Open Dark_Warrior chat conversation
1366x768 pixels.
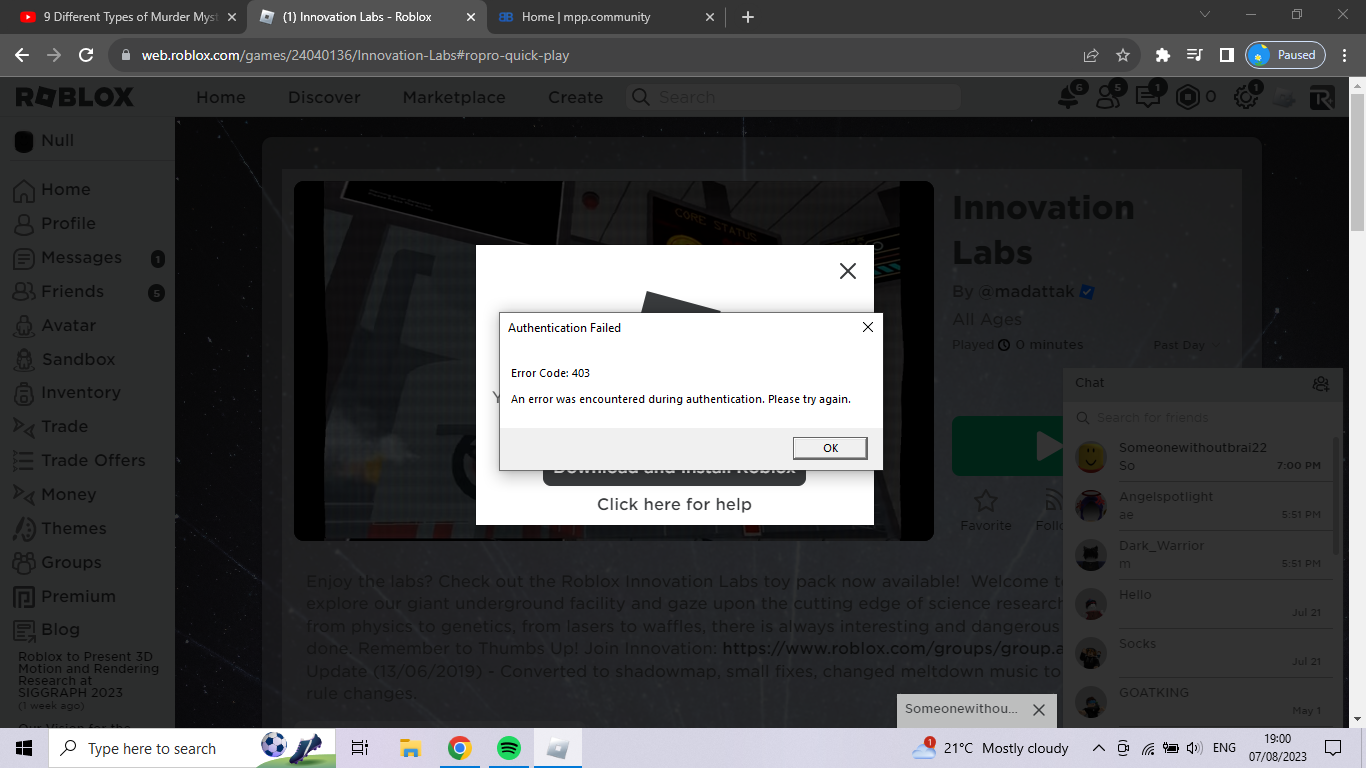tap(1198, 555)
